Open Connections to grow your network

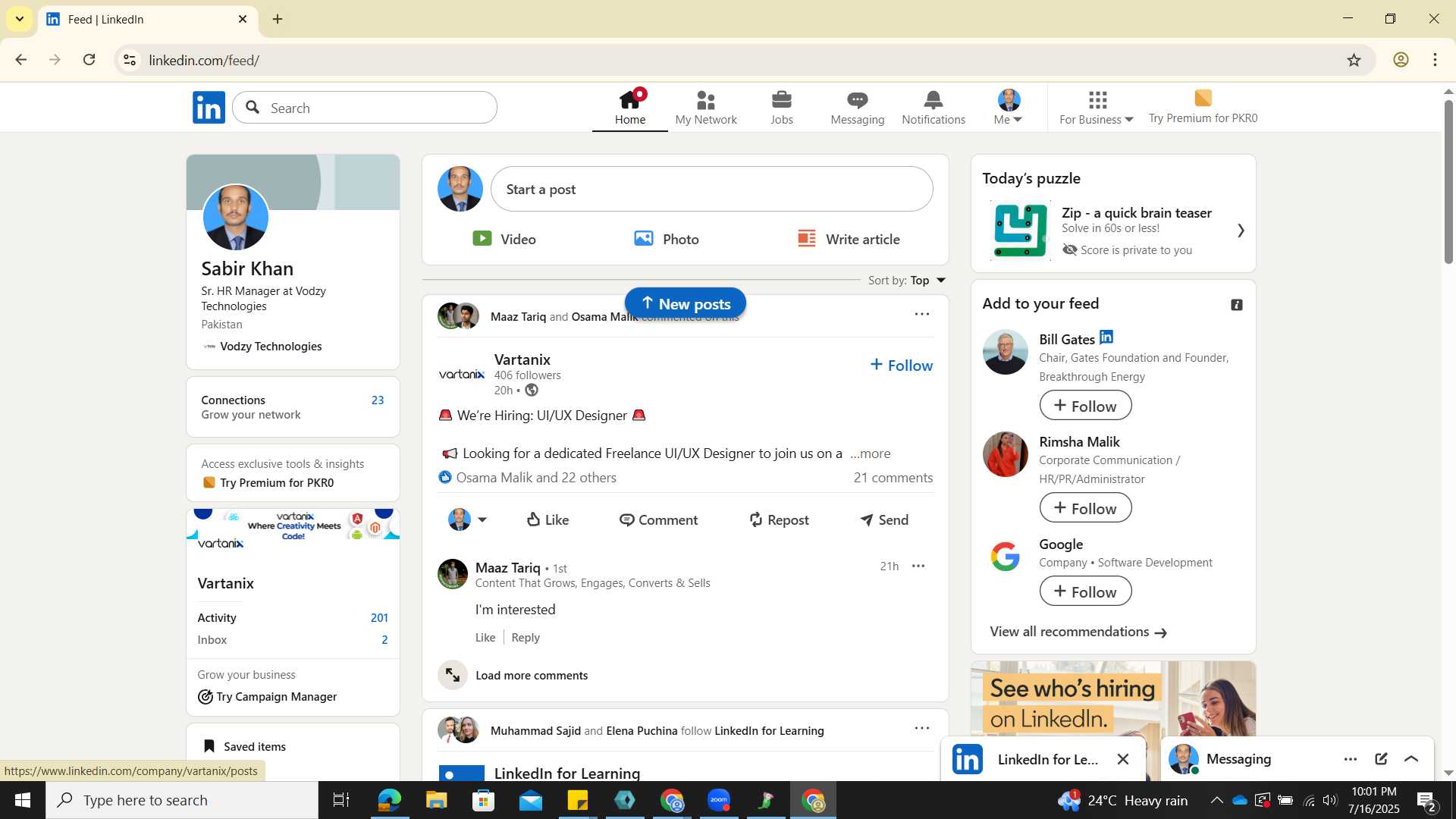293,407
